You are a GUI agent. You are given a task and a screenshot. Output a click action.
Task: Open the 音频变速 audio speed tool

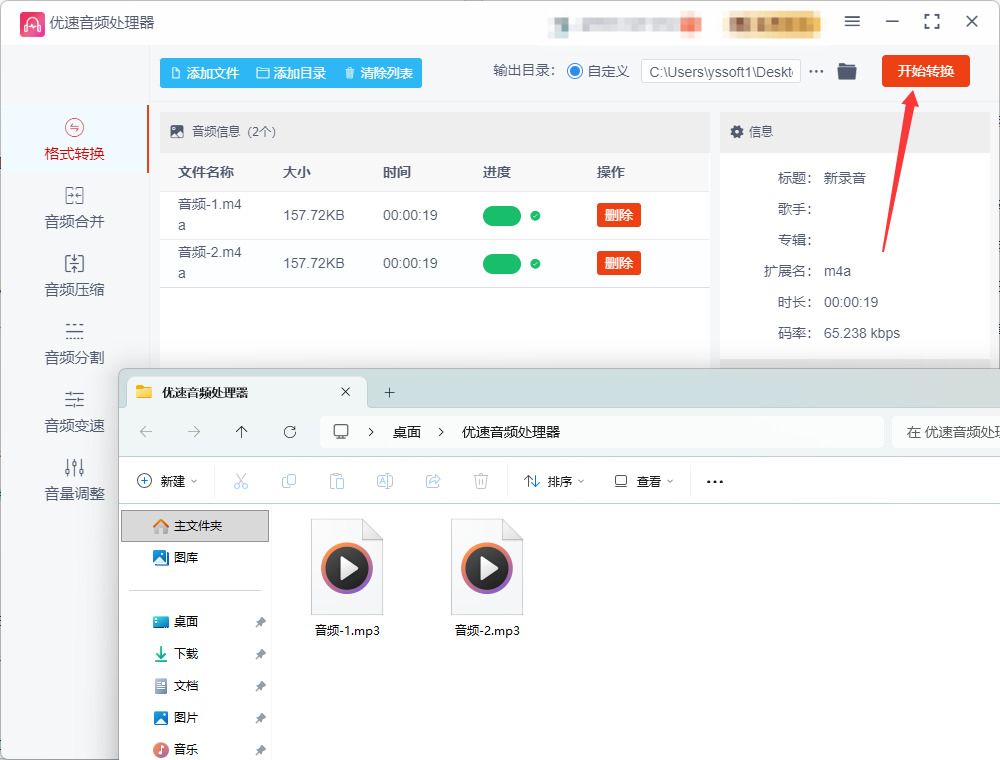[x=74, y=412]
